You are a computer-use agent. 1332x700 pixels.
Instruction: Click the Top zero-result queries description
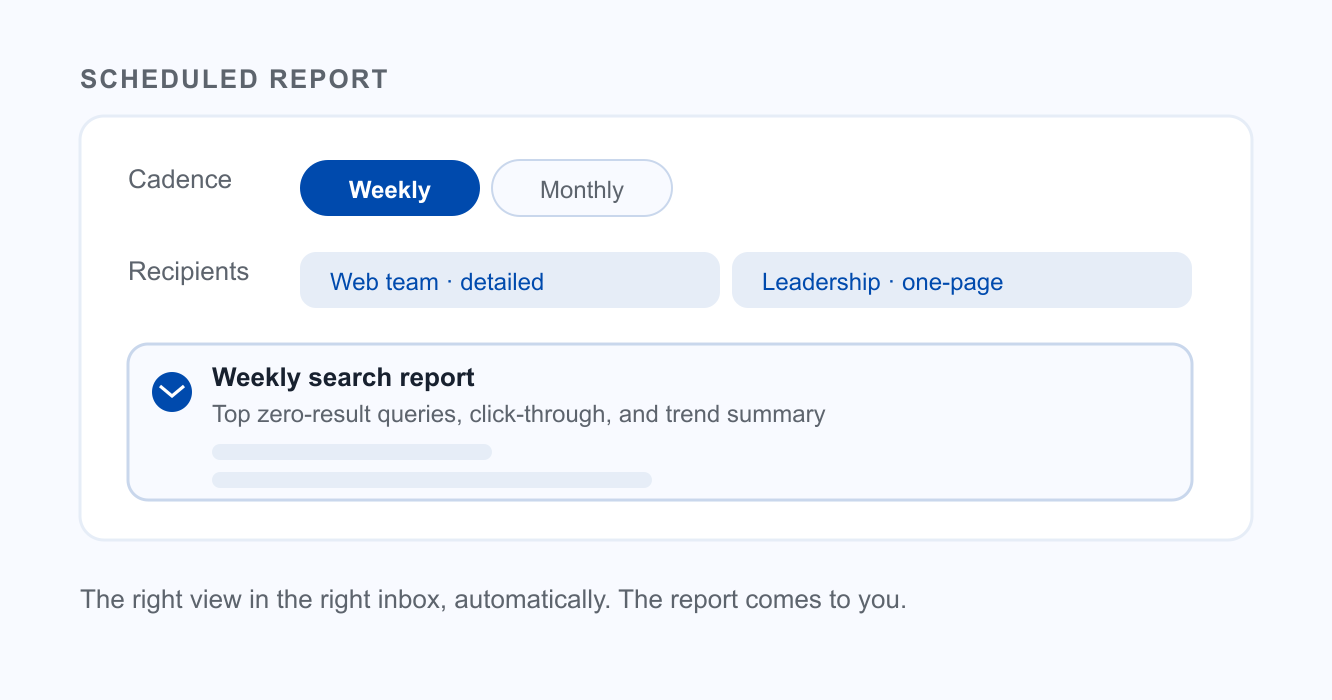coord(519,414)
